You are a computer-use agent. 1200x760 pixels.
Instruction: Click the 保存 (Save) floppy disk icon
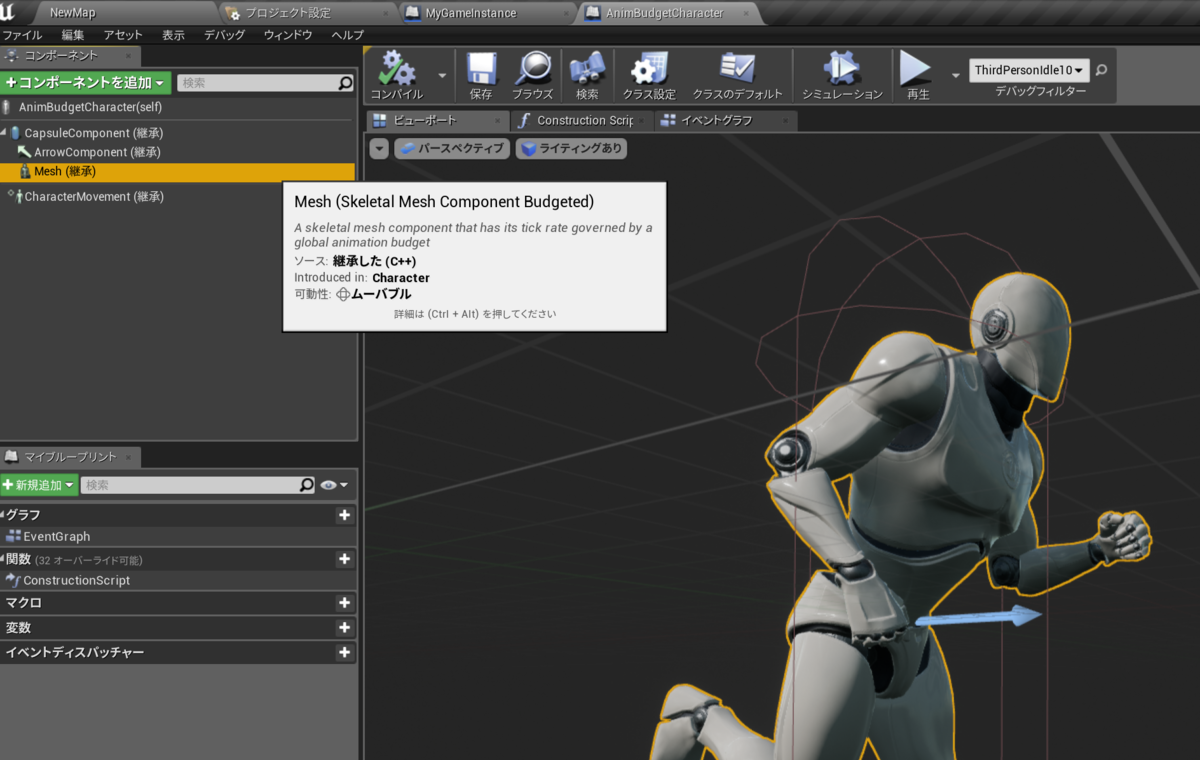pos(480,73)
